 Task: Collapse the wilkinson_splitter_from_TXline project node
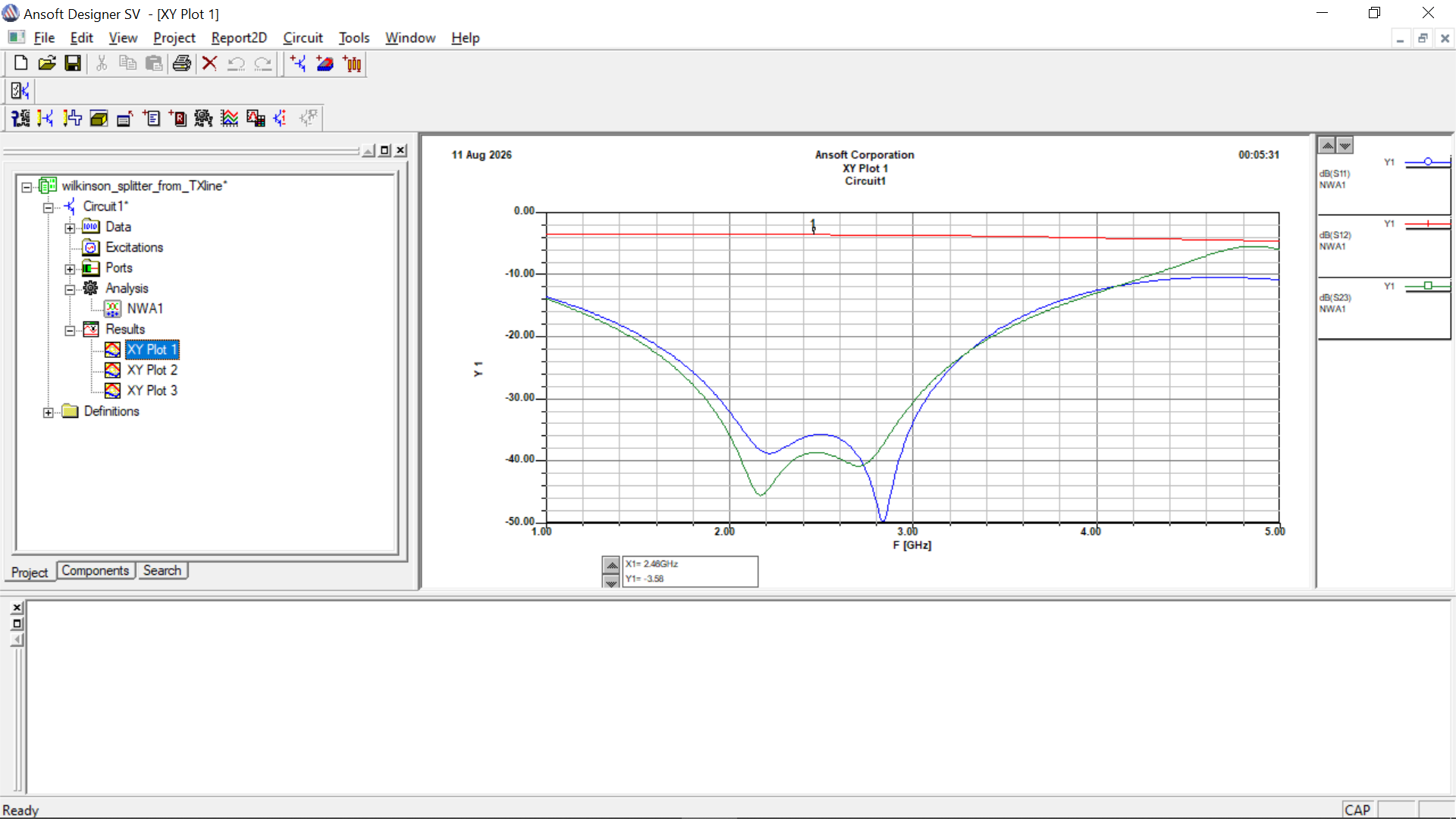[27, 187]
